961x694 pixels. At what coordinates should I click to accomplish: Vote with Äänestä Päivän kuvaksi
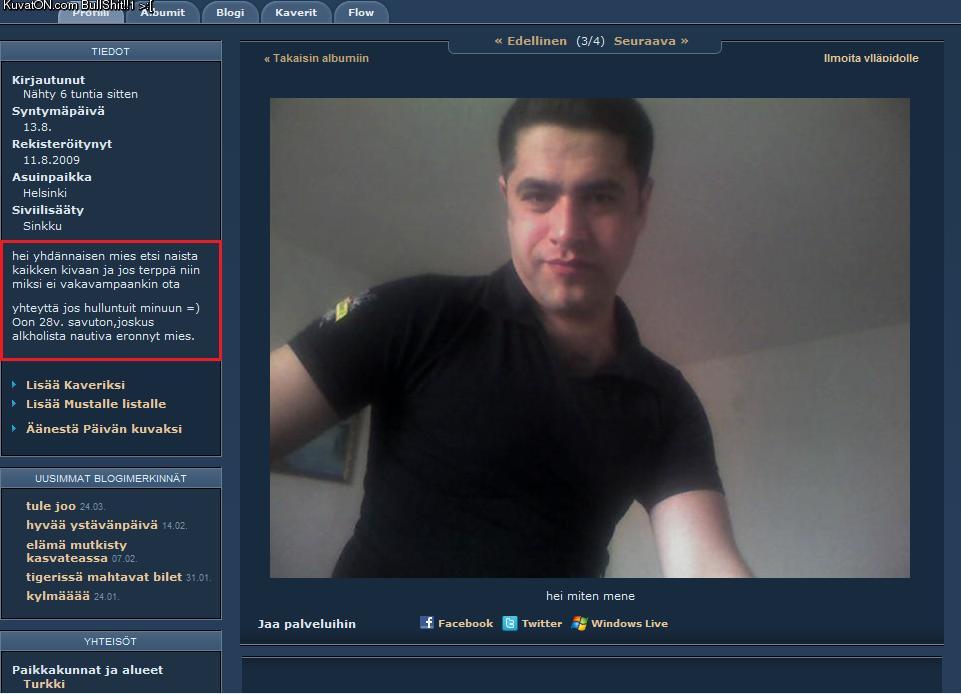[104, 429]
